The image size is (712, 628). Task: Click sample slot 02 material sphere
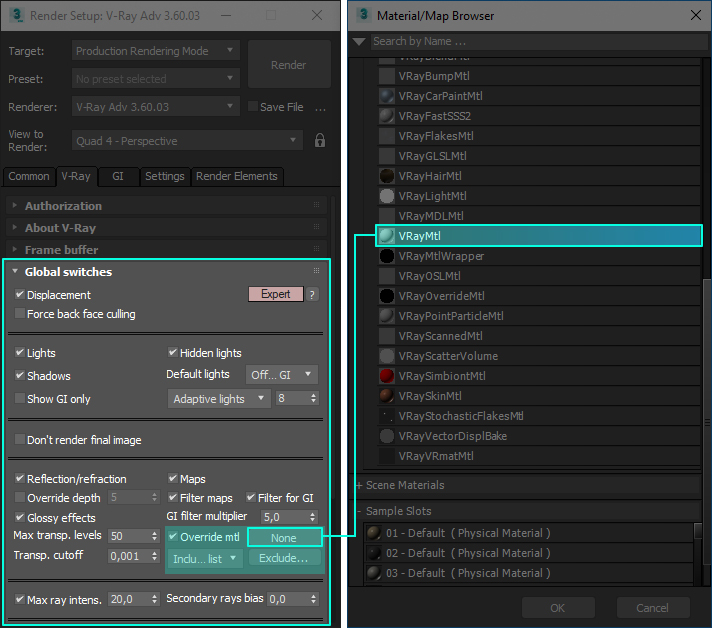click(374, 553)
